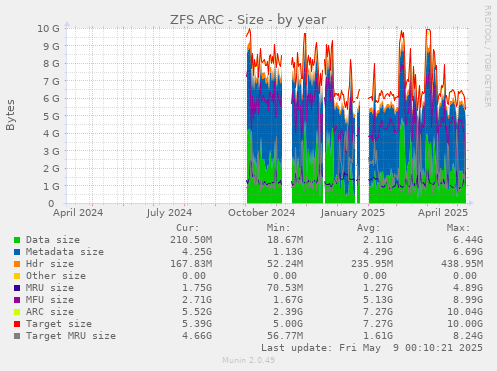Click Hdr size average value 235.95M

point(372,264)
